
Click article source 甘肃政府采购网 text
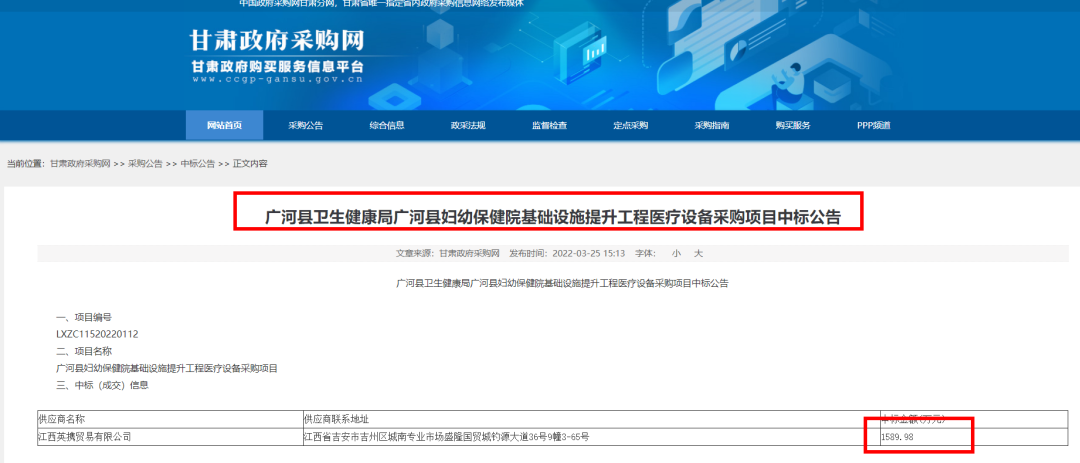pos(469,254)
